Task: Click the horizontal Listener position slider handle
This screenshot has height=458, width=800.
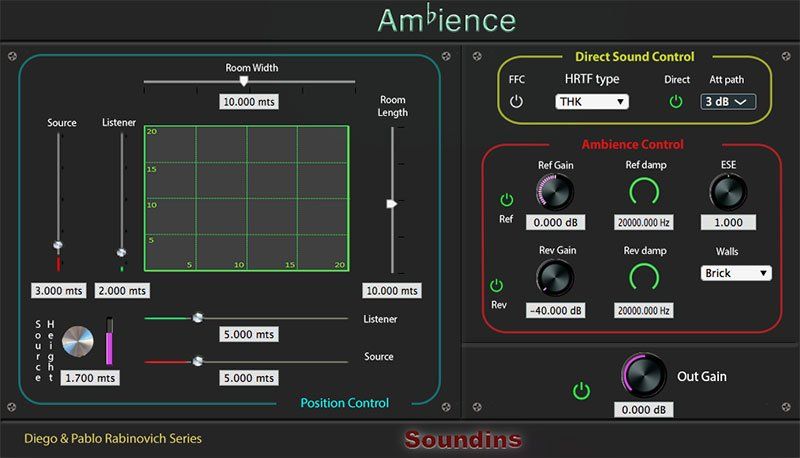Action: (x=198, y=318)
